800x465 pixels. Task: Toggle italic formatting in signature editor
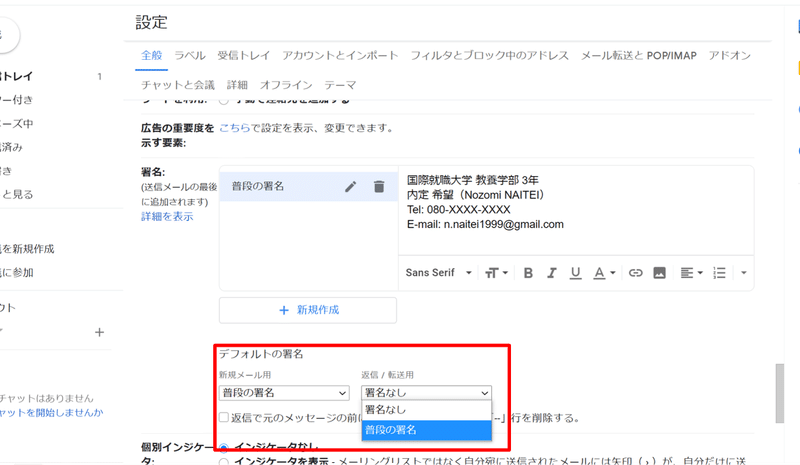pos(552,273)
